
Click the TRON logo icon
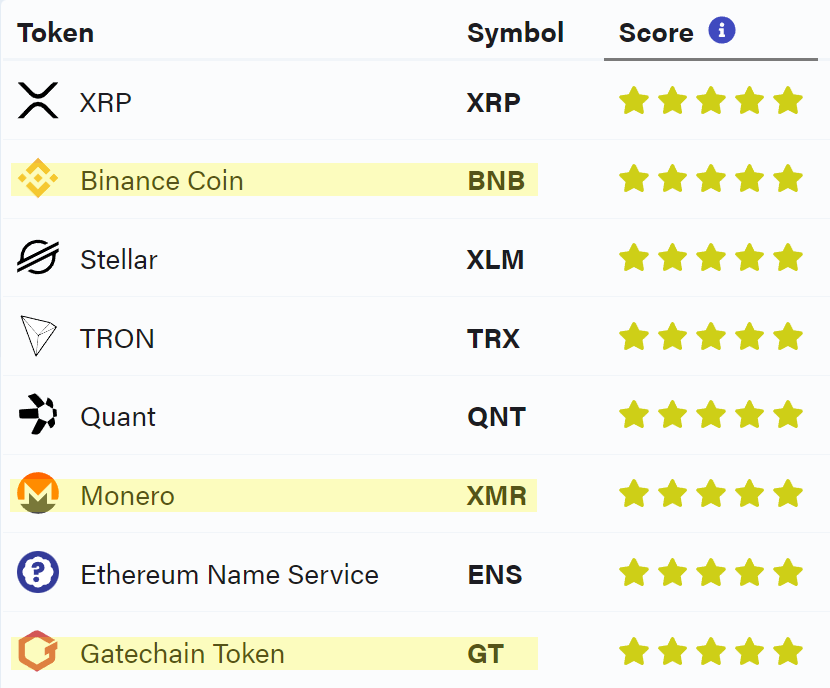(x=38, y=336)
